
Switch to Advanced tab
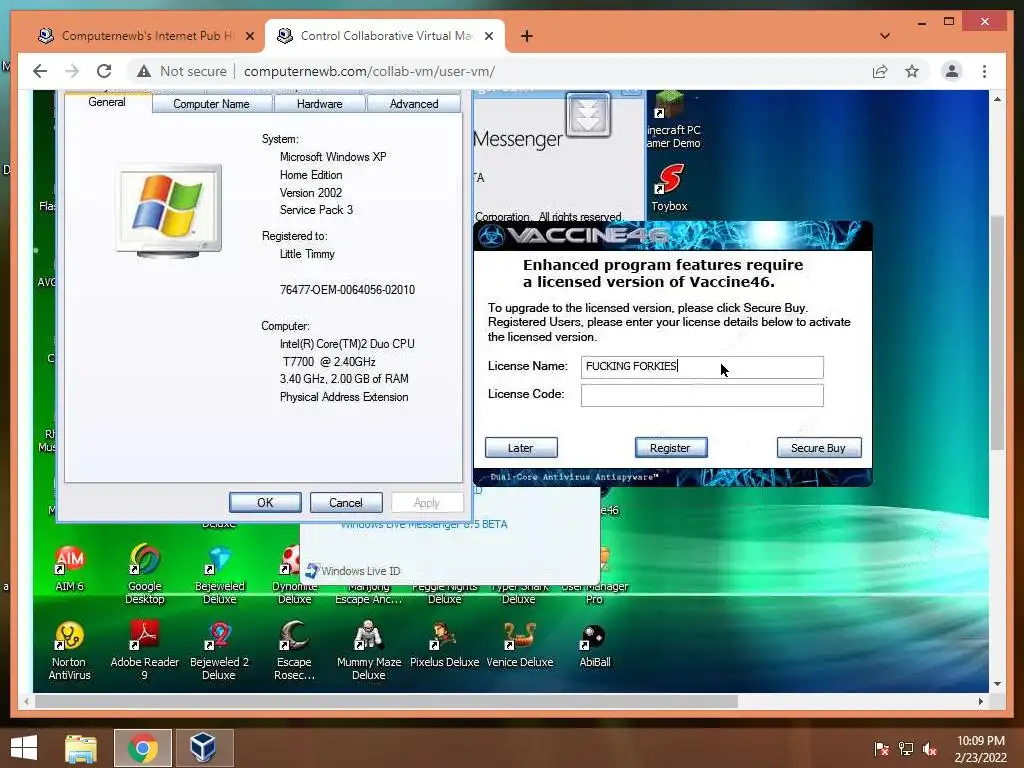[x=413, y=104]
